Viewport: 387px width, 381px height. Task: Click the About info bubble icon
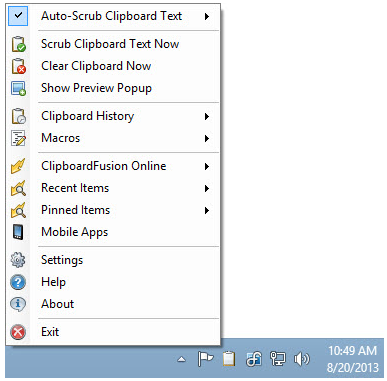18,304
